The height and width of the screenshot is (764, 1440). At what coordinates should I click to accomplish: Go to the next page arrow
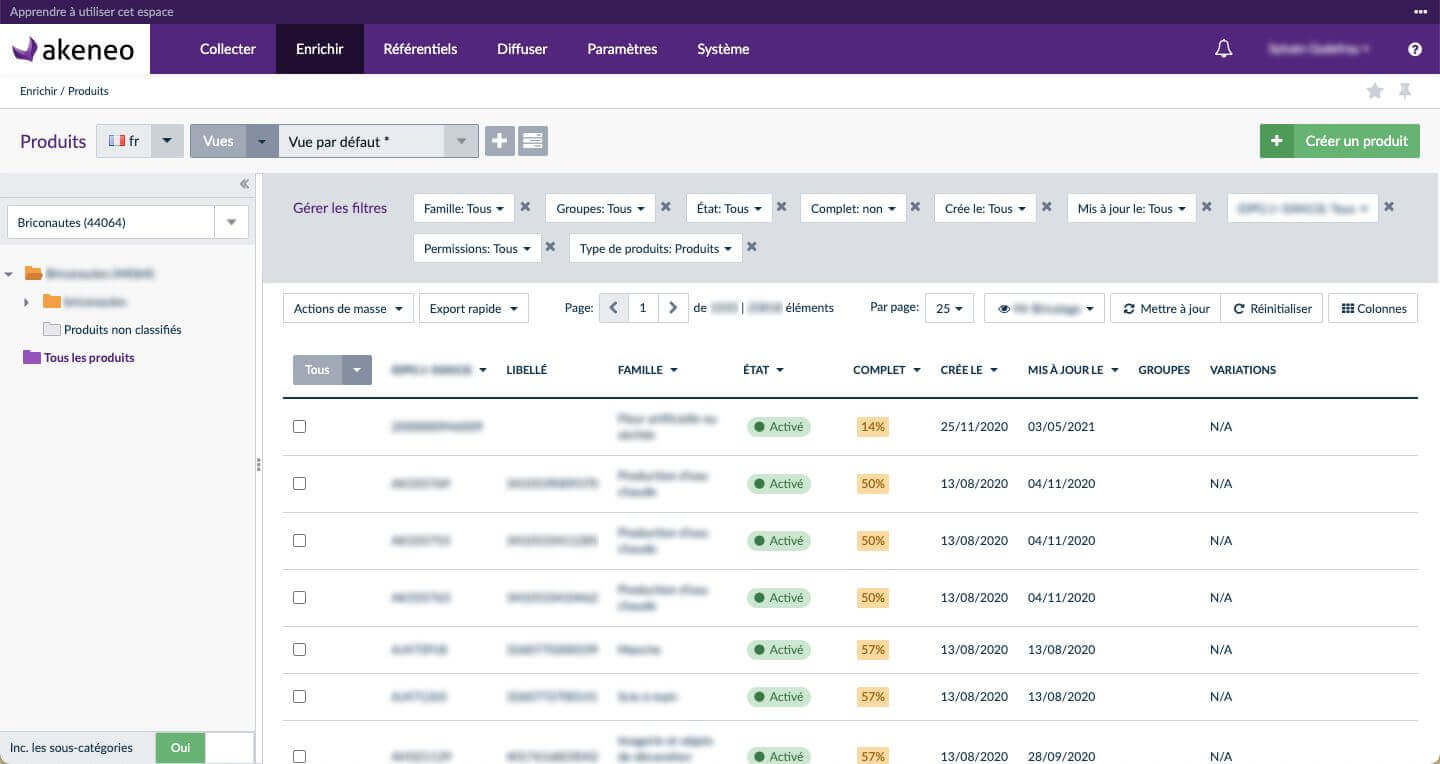(673, 308)
